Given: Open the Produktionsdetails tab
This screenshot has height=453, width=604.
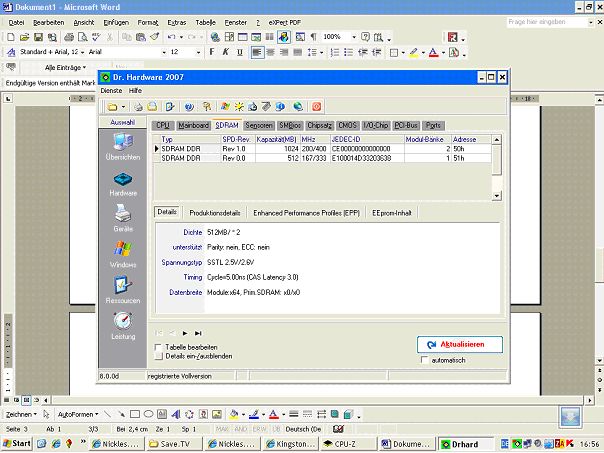Looking at the screenshot, I should pos(215,212).
